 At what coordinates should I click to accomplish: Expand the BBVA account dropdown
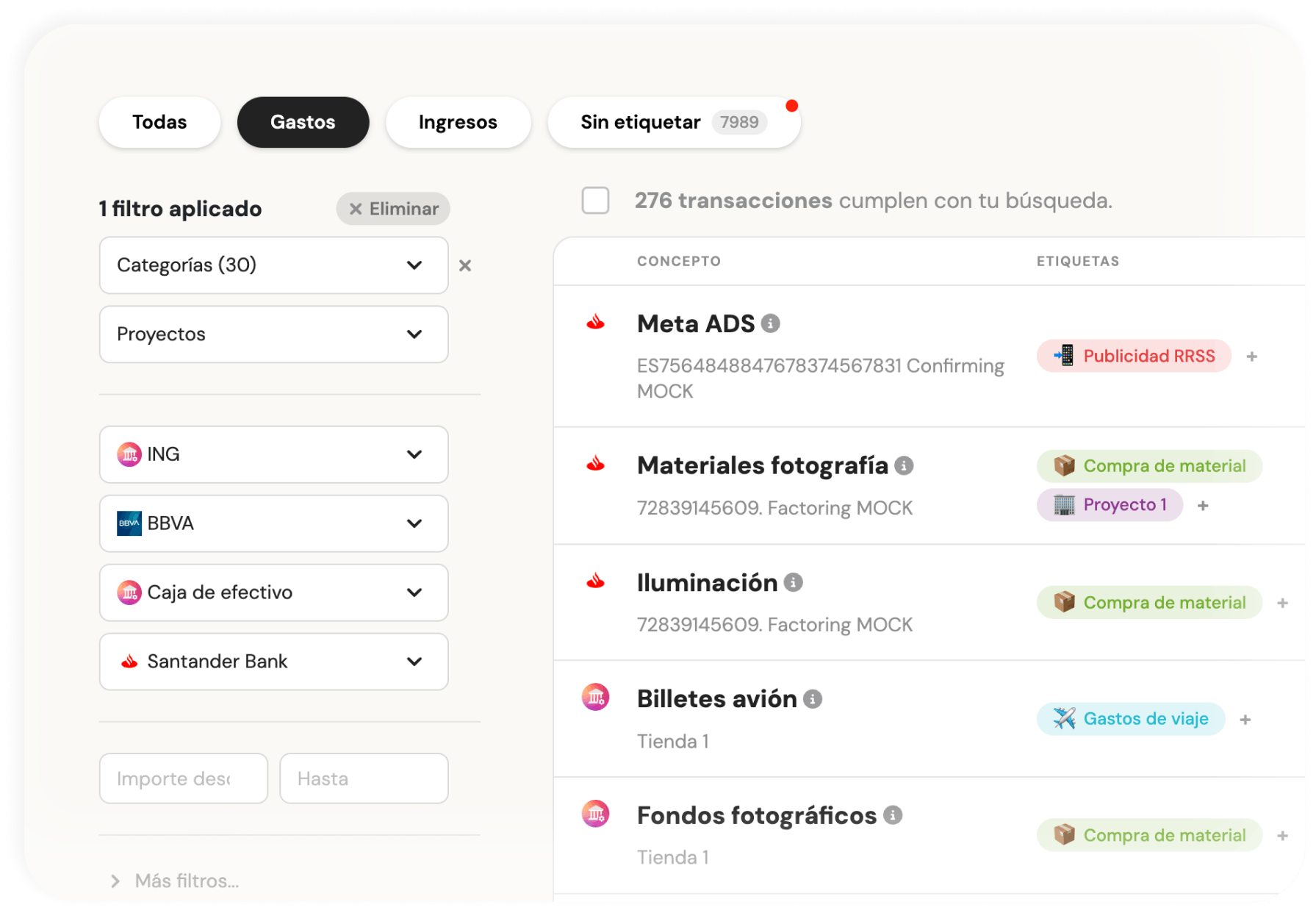pyautogui.click(x=273, y=523)
